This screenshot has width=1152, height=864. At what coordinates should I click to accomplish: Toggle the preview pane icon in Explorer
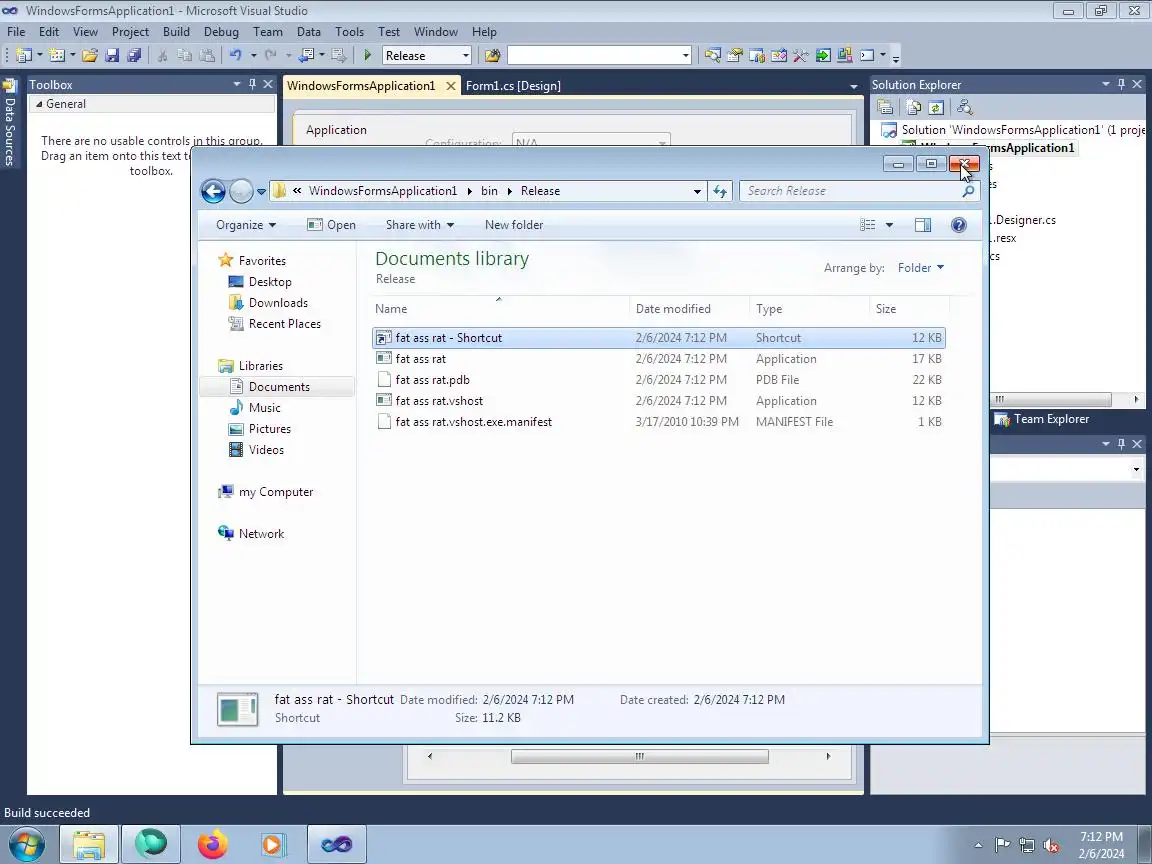923,225
